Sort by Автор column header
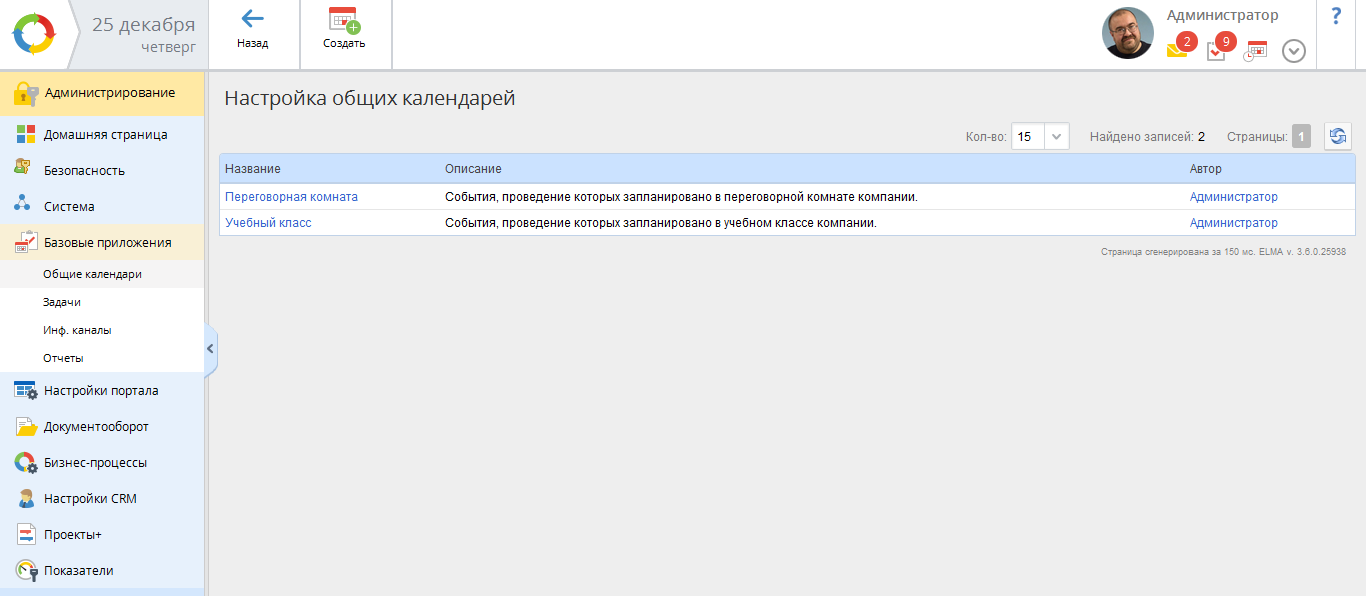Image resolution: width=1366 pixels, height=596 pixels. [x=1206, y=169]
